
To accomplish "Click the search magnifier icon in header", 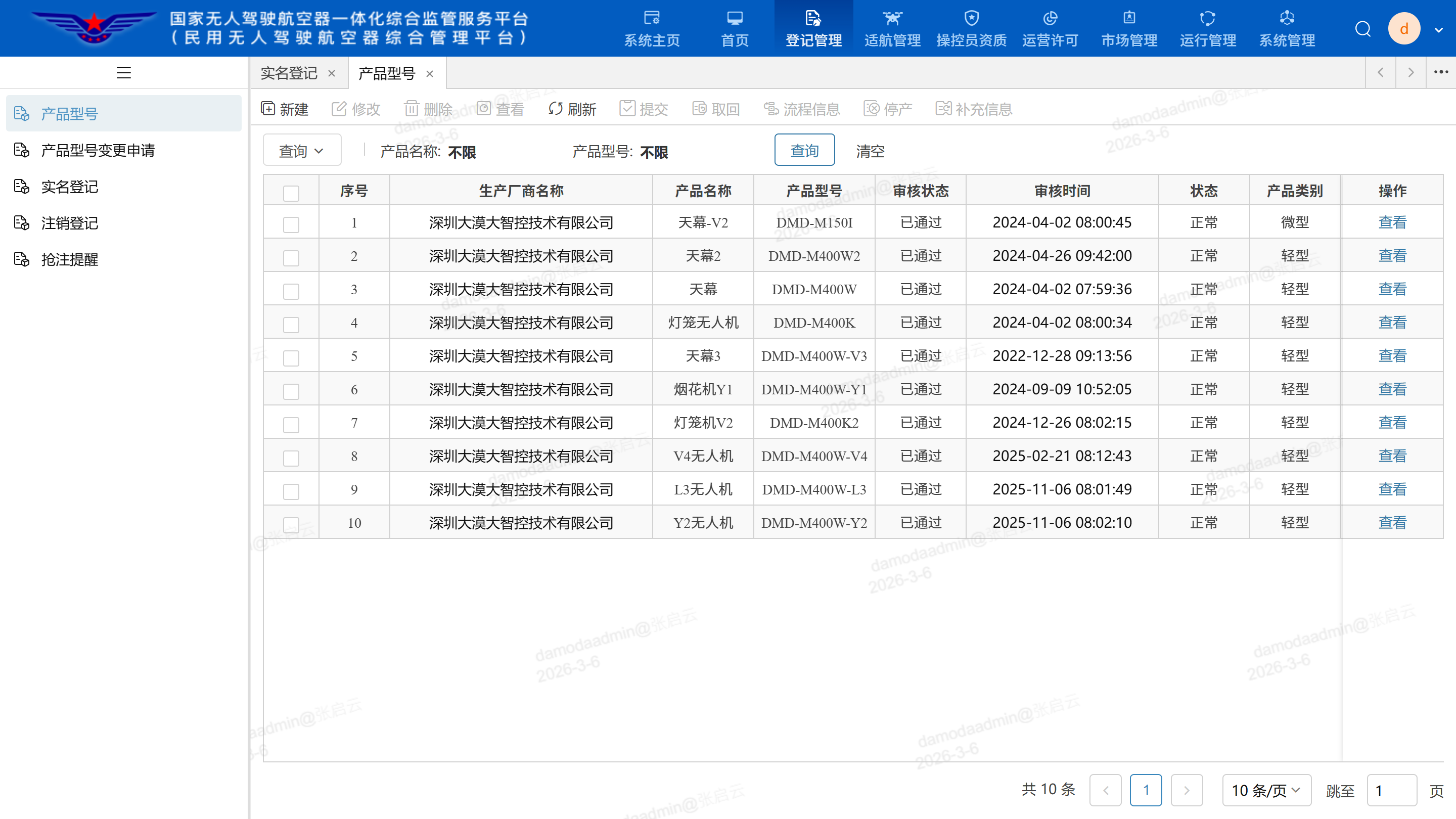I will tap(1363, 28).
